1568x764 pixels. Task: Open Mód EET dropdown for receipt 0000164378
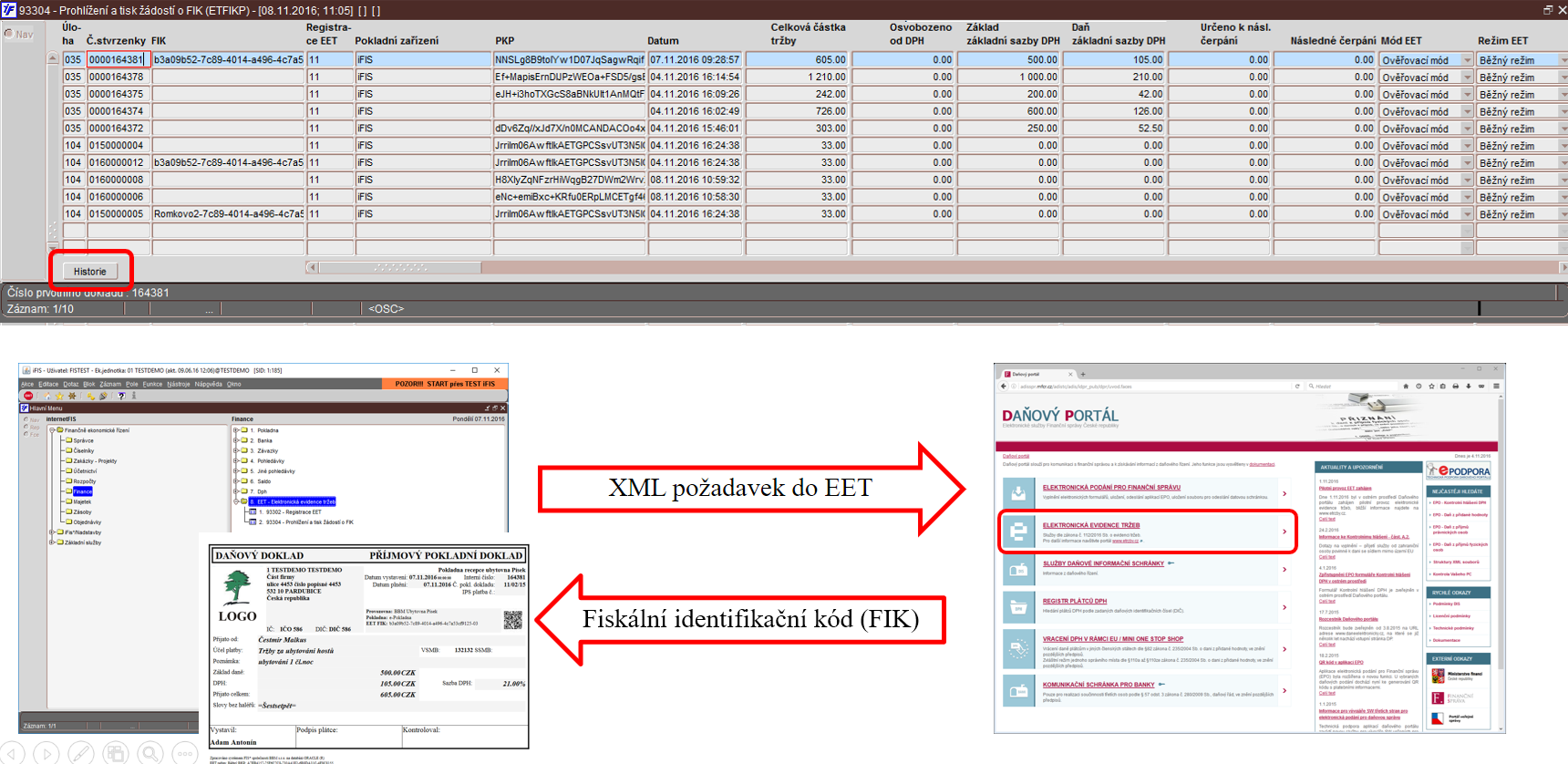coord(1467,77)
